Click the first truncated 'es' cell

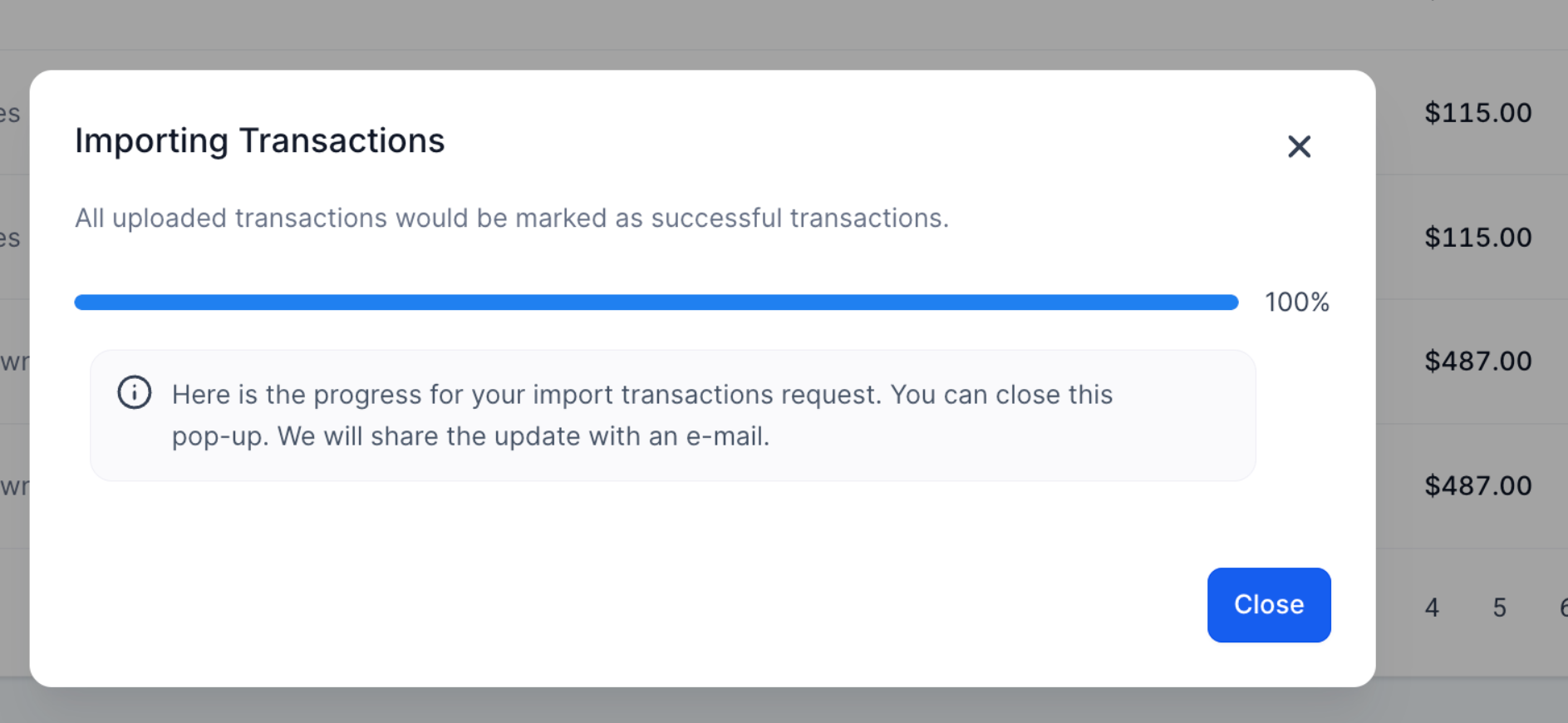(x=10, y=114)
